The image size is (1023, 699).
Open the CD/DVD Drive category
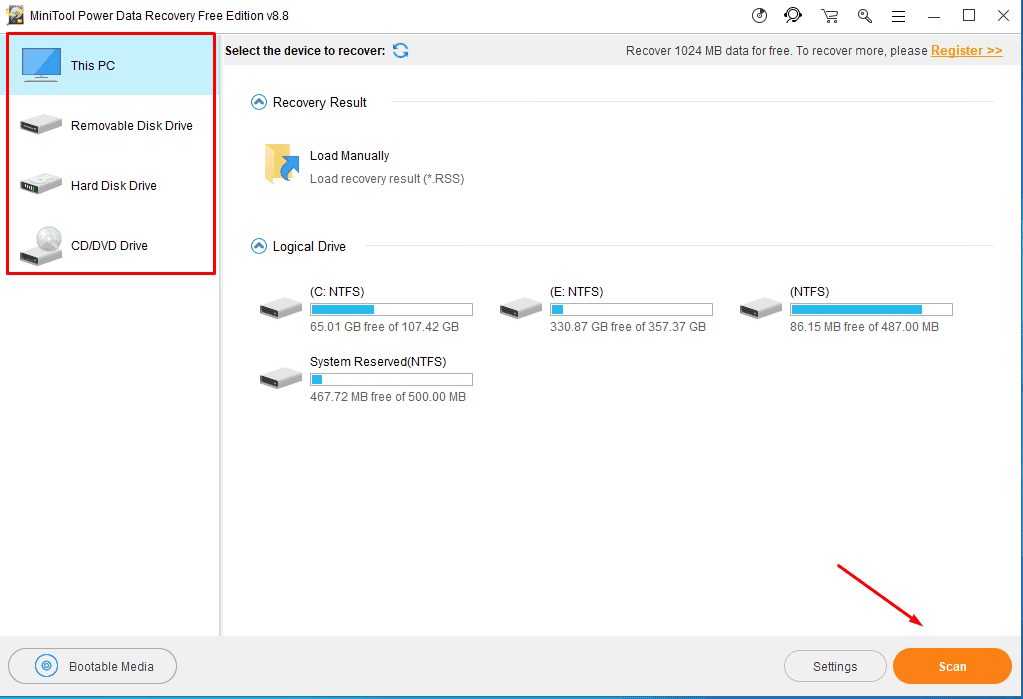click(x=110, y=246)
